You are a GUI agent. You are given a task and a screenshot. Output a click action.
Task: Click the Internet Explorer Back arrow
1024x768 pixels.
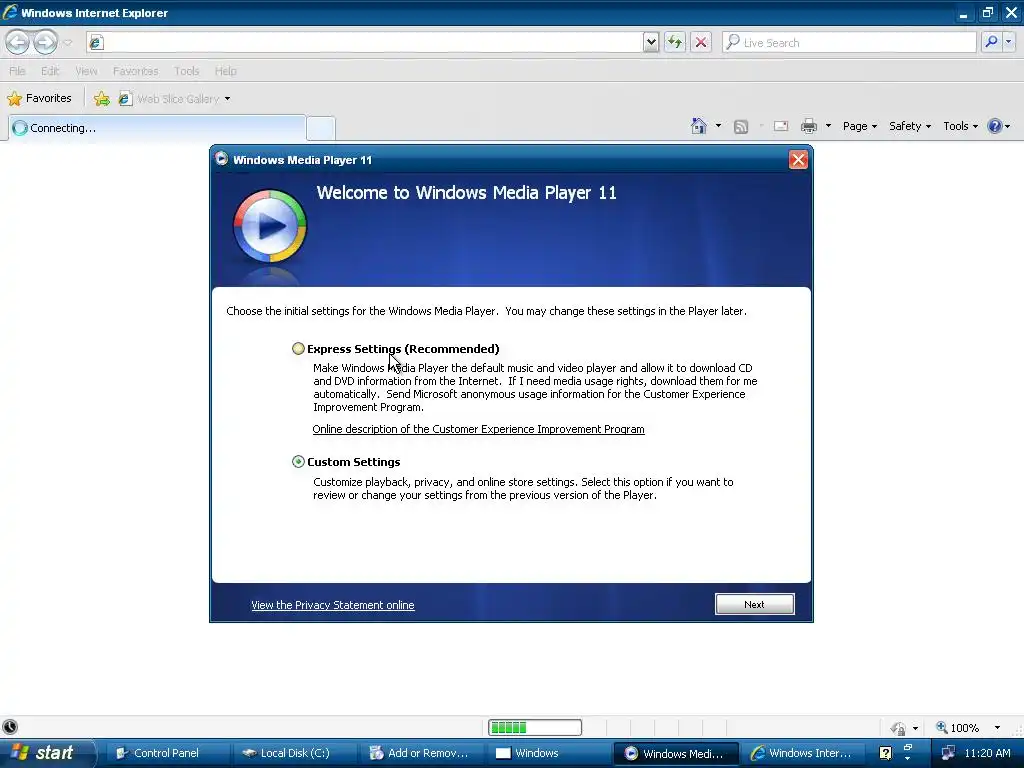[18, 42]
